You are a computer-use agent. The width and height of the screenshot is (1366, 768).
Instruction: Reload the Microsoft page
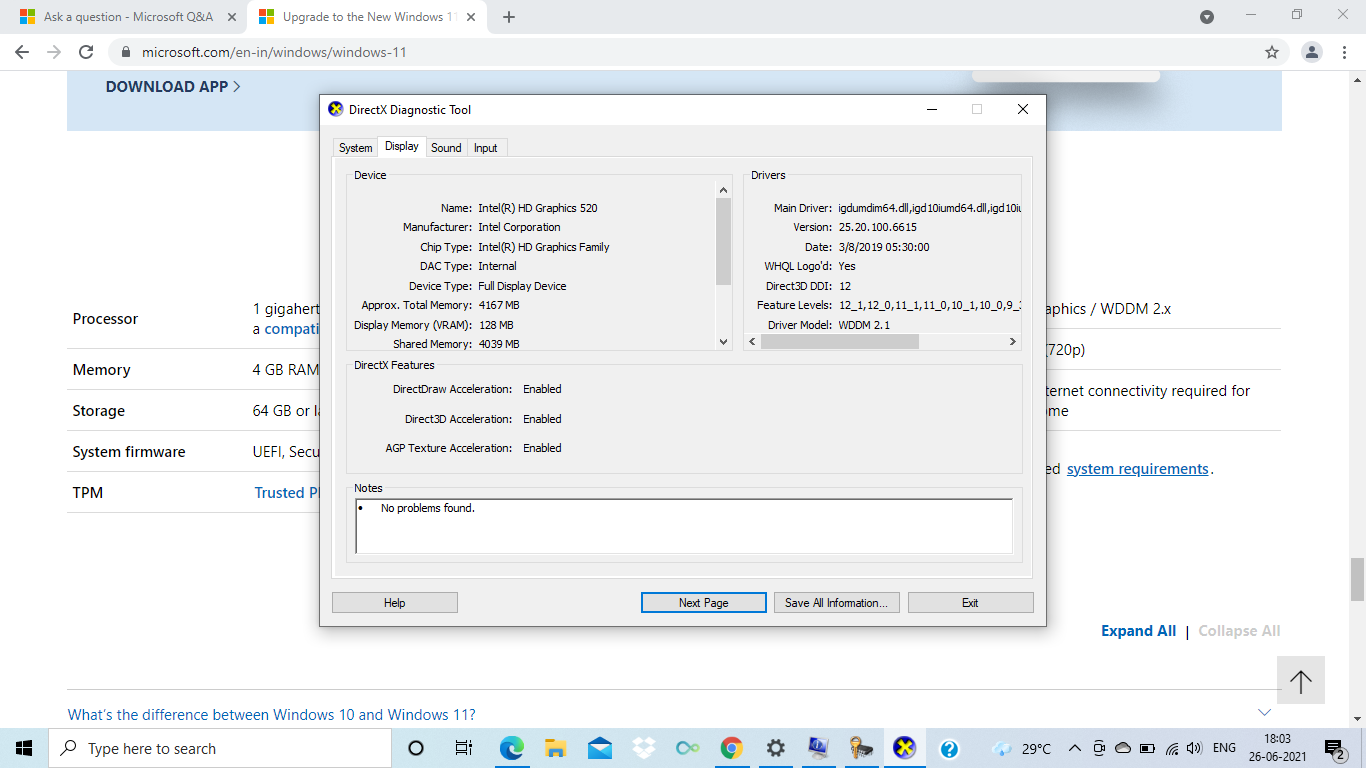click(x=86, y=52)
